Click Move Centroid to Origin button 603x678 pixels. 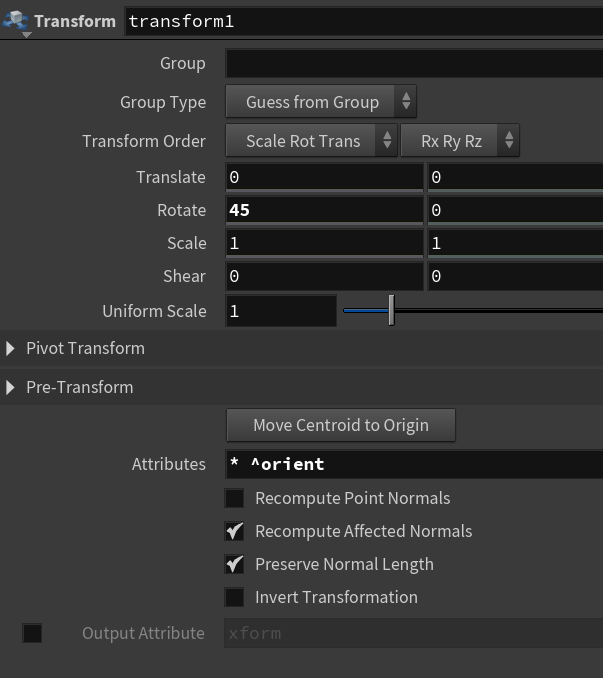pos(341,425)
